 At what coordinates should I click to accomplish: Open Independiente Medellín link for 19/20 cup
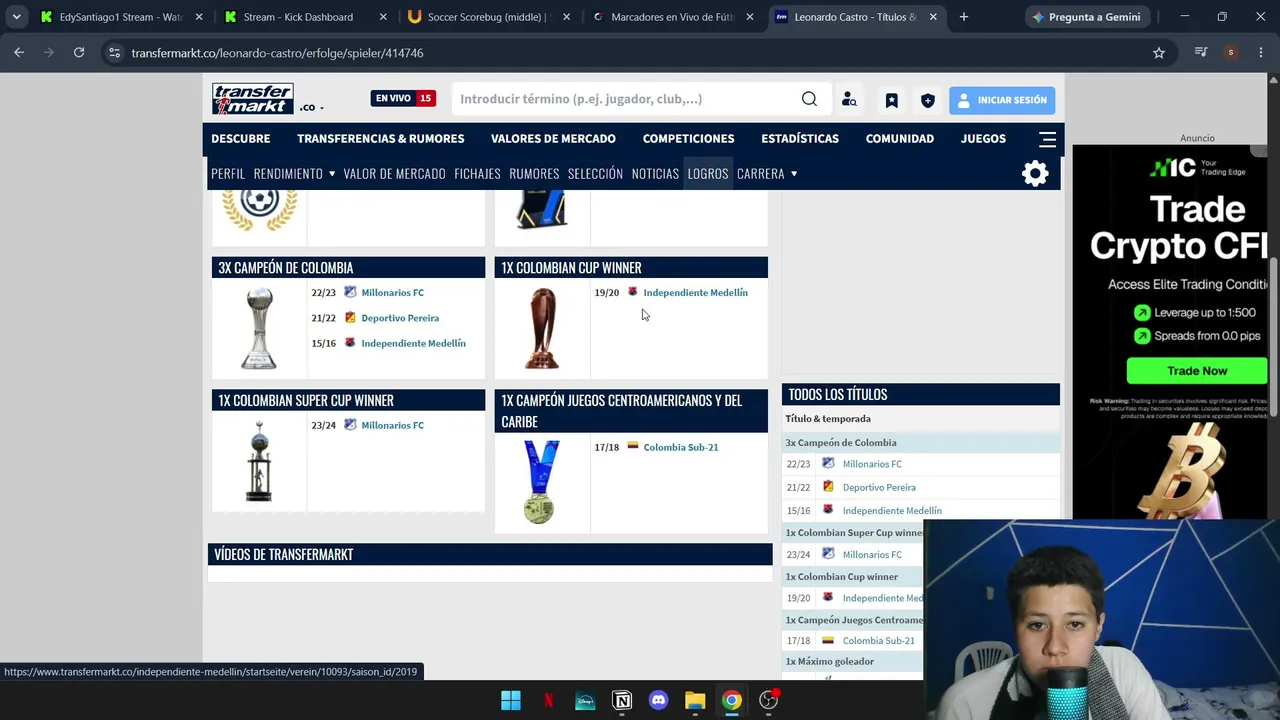click(x=695, y=293)
